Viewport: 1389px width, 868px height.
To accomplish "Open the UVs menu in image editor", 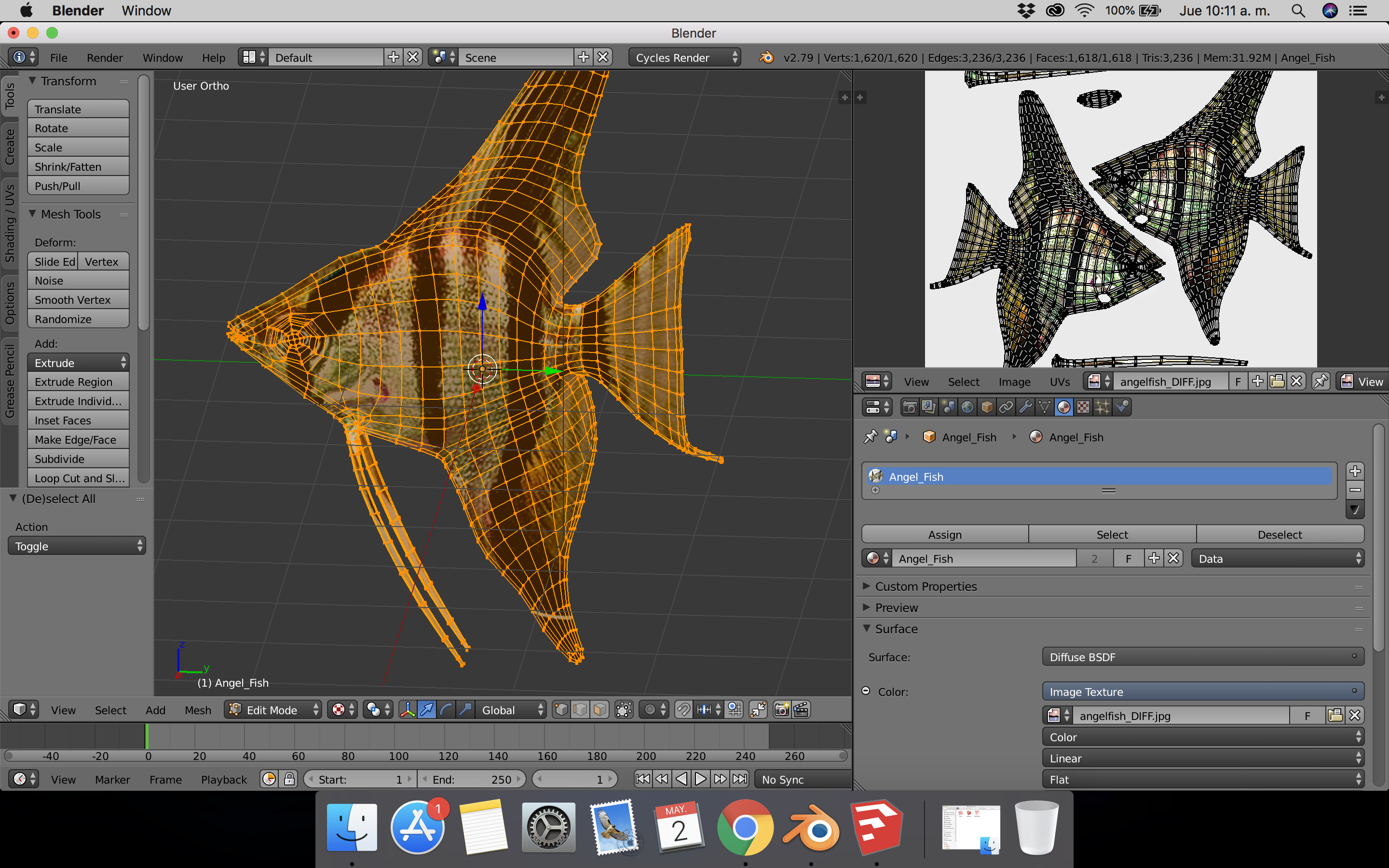I will [1060, 382].
